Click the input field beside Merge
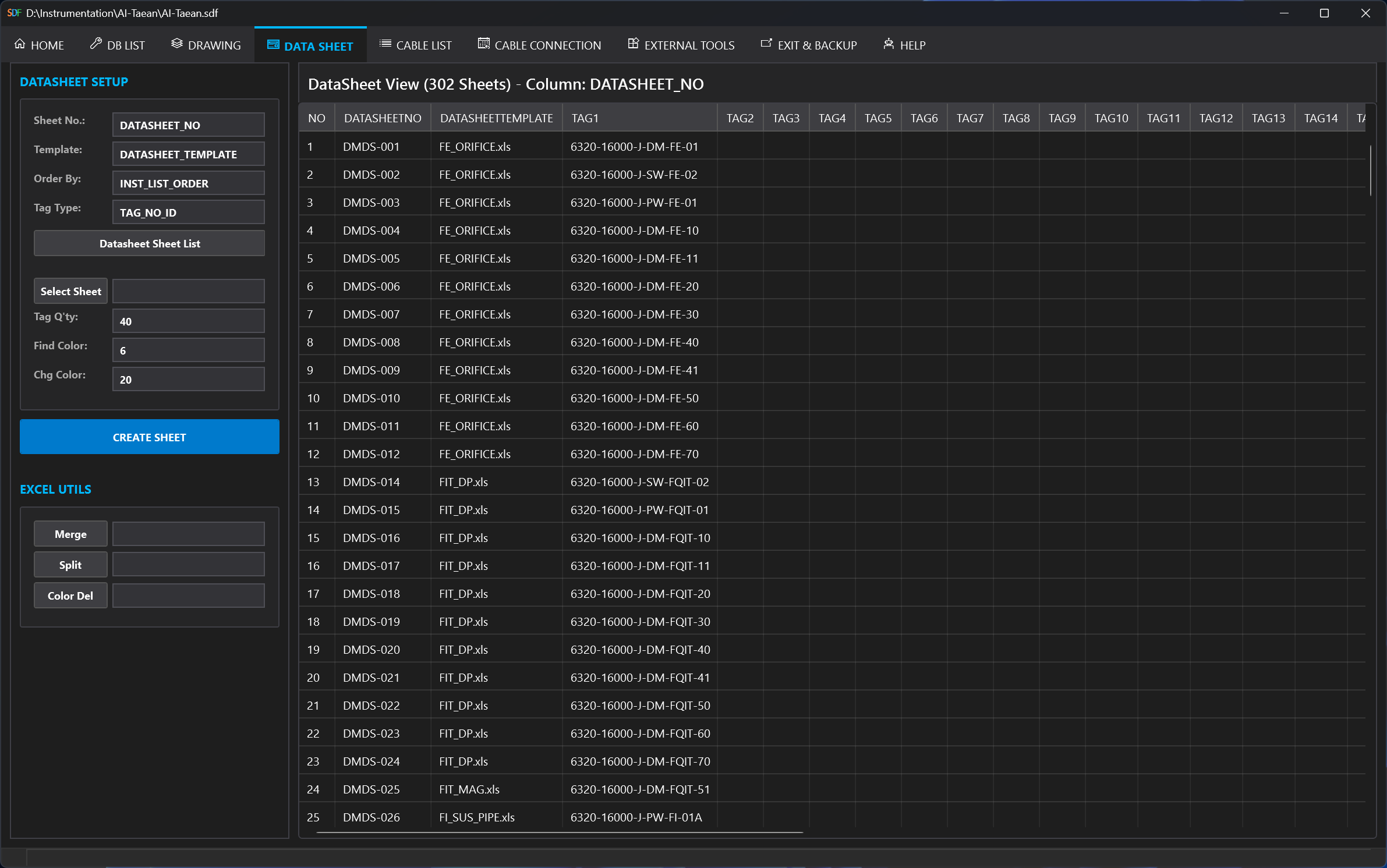The height and width of the screenshot is (868, 1387). pos(189,534)
